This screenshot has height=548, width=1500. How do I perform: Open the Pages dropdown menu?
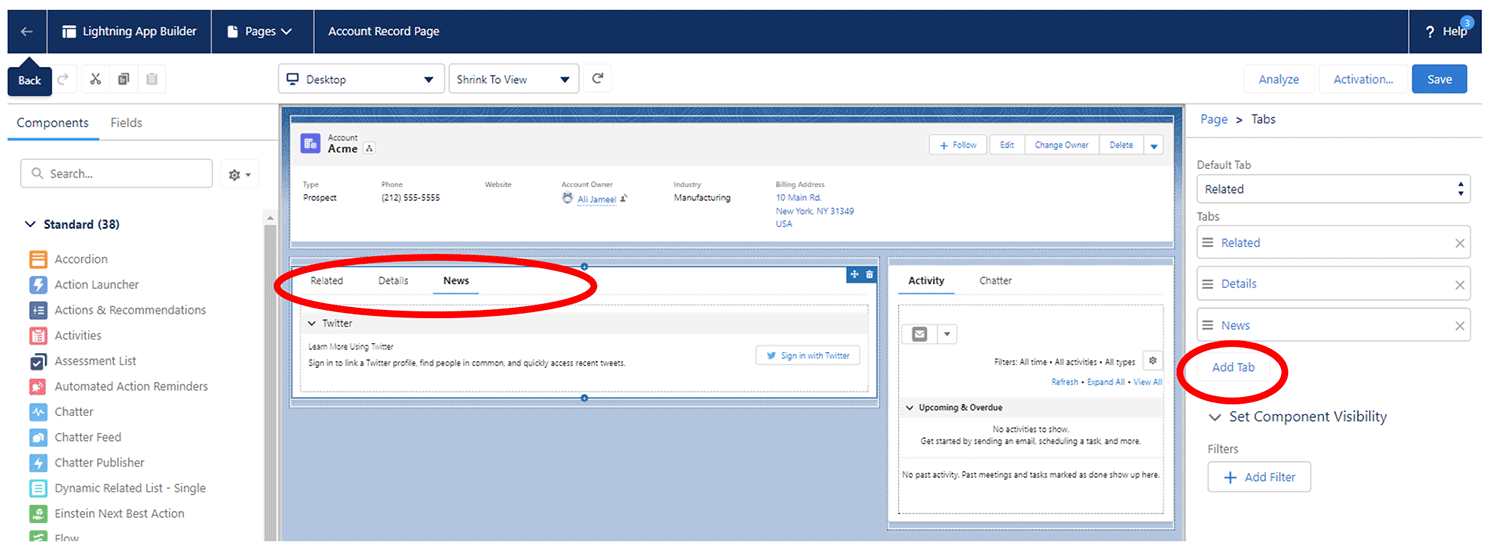click(259, 31)
